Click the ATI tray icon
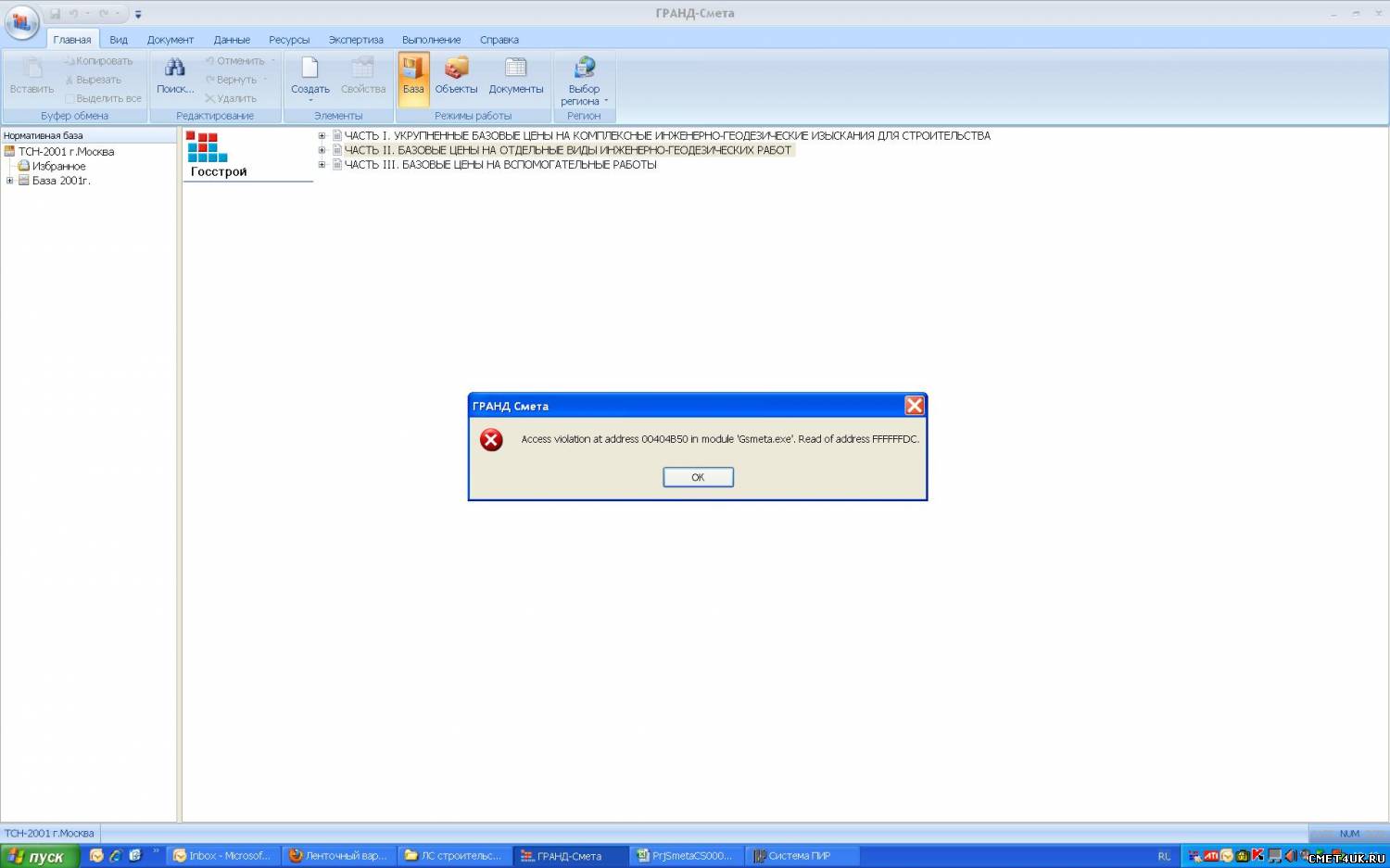 pyautogui.click(x=1210, y=856)
